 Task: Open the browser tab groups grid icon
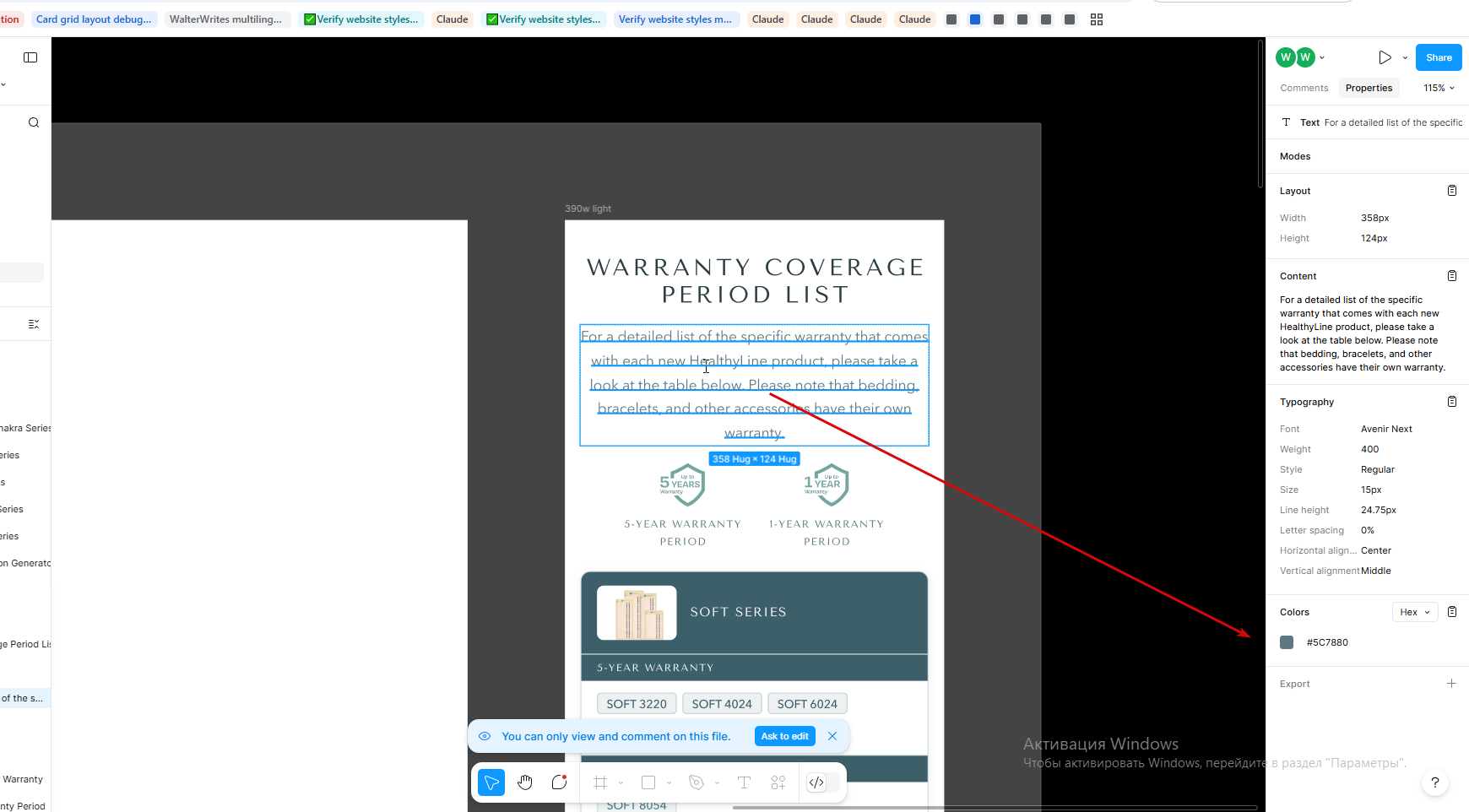click(x=1097, y=19)
